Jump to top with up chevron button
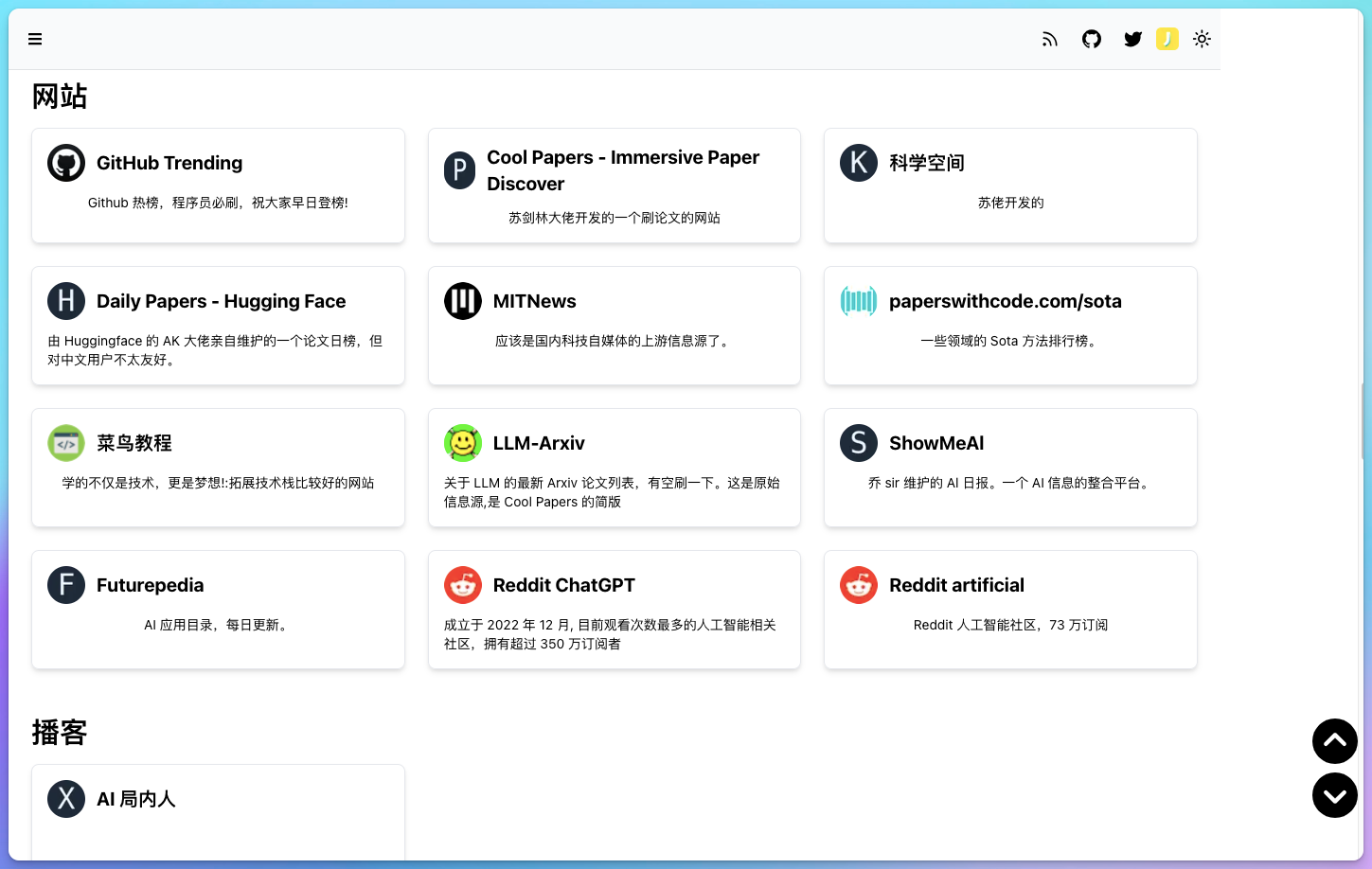 click(1335, 741)
